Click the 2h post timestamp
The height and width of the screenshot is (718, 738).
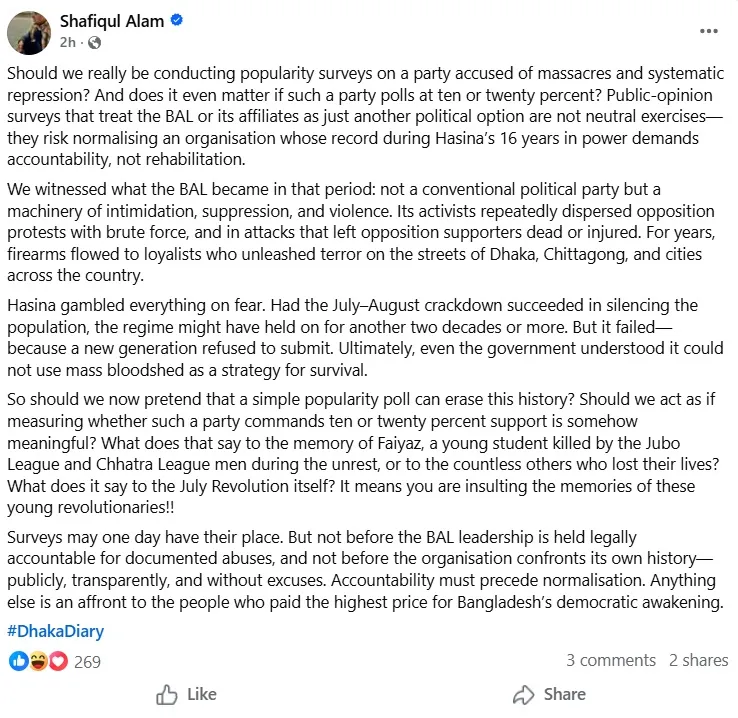68,43
